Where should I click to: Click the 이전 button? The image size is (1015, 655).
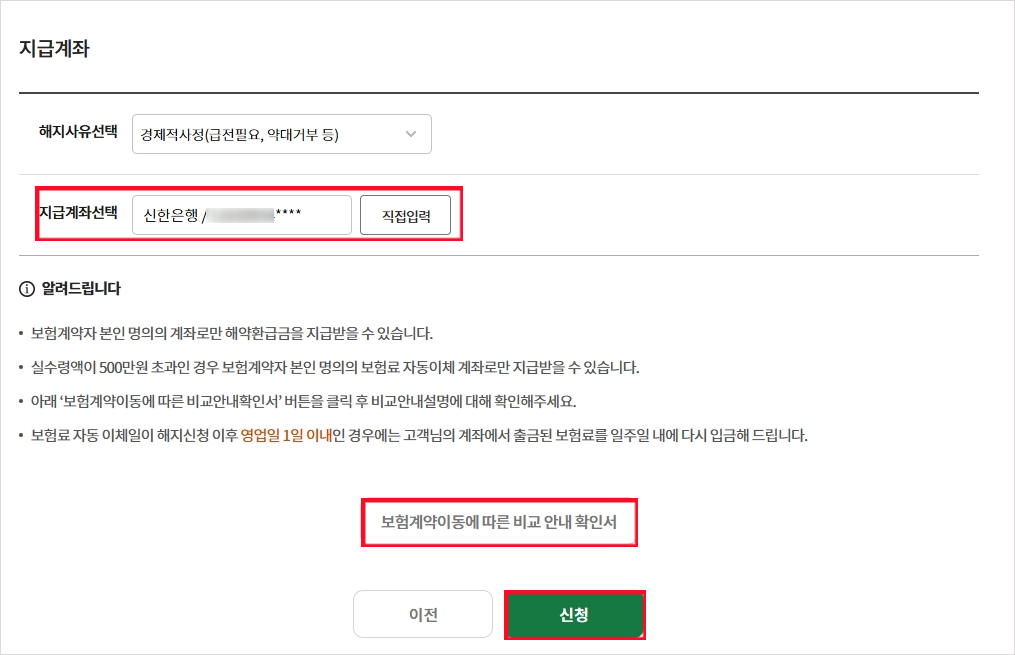(x=423, y=614)
